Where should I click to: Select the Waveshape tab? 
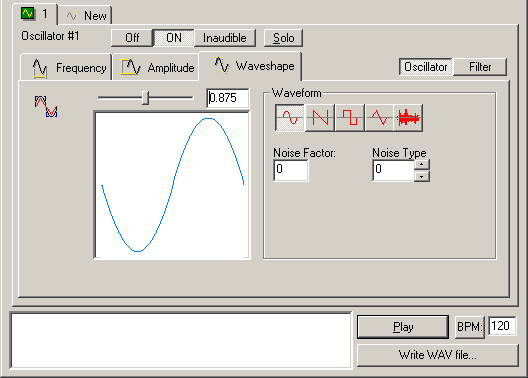[x=250, y=66]
